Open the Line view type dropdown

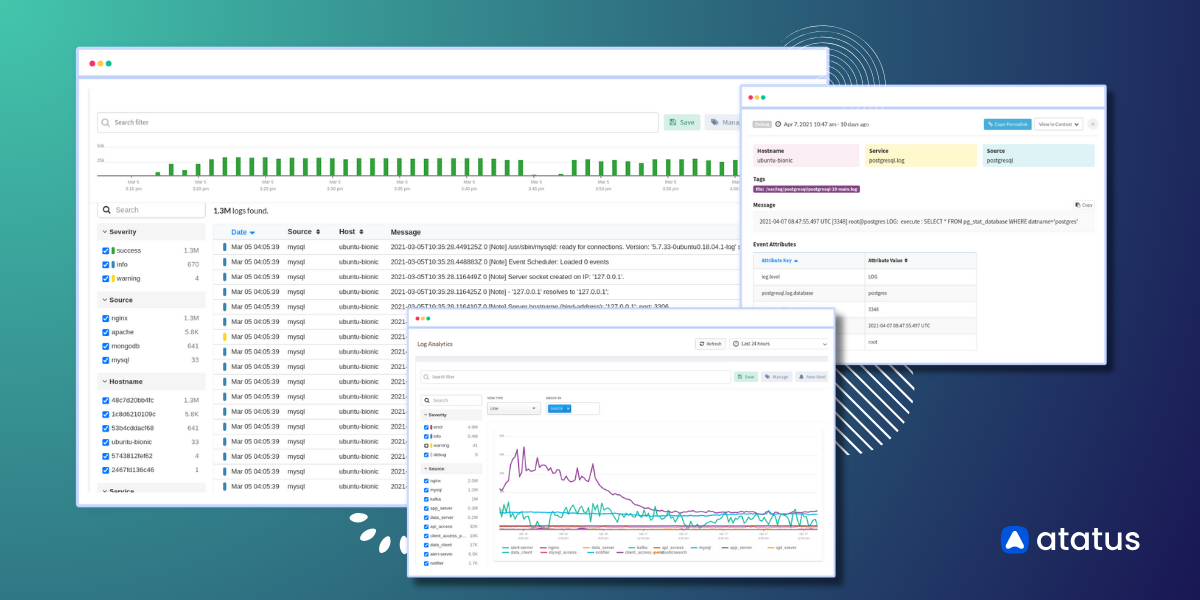point(514,408)
